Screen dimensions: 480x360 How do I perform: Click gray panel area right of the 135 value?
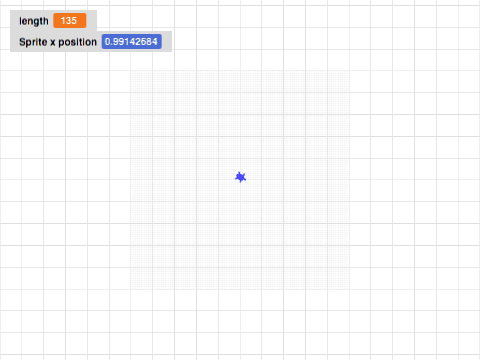tap(92, 21)
